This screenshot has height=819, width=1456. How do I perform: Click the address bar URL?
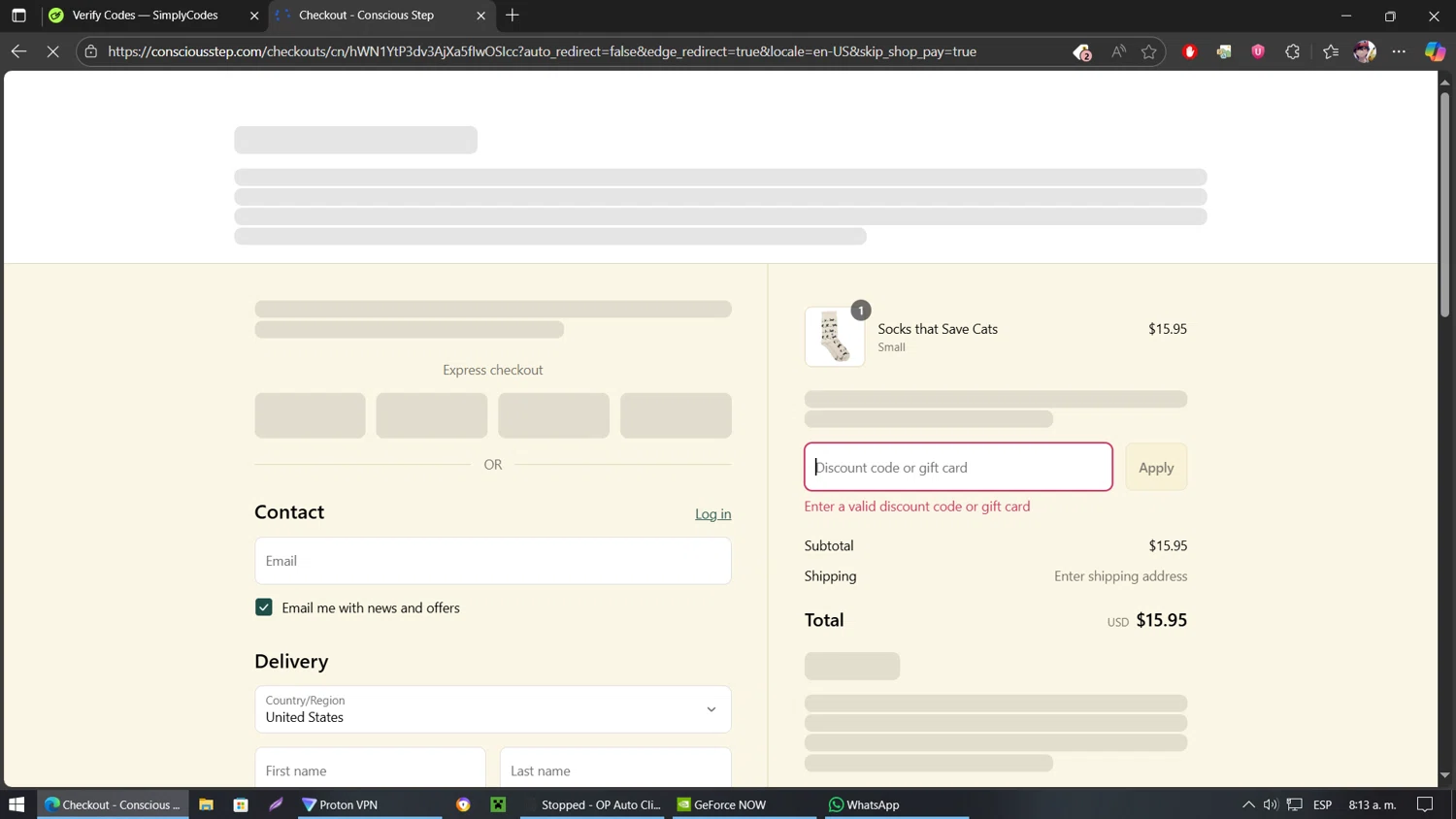pyautogui.click(x=542, y=51)
